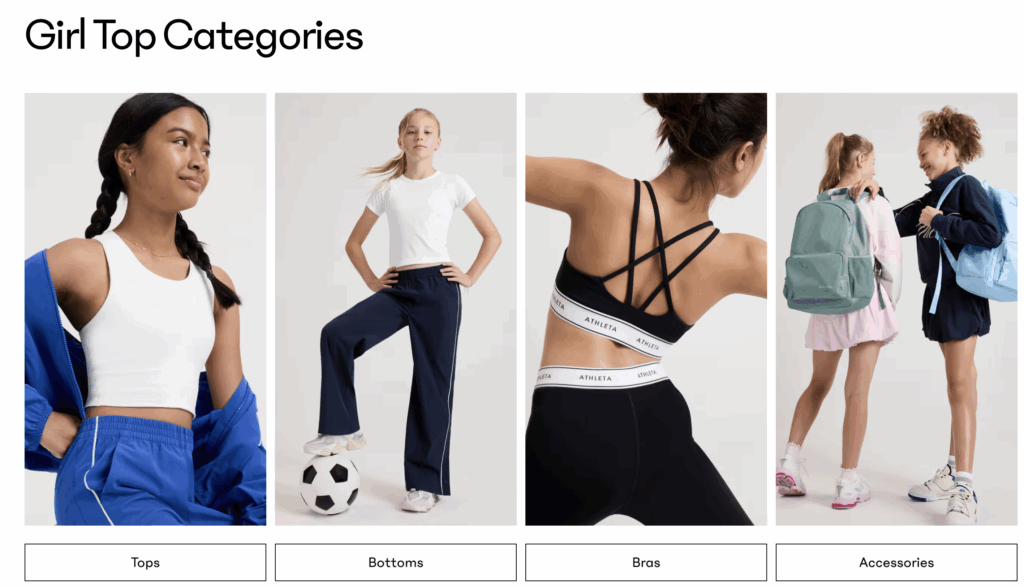This screenshot has height=587, width=1024.
Task: Click the white t-shirt on soccer girl
Action: (x=420, y=219)
